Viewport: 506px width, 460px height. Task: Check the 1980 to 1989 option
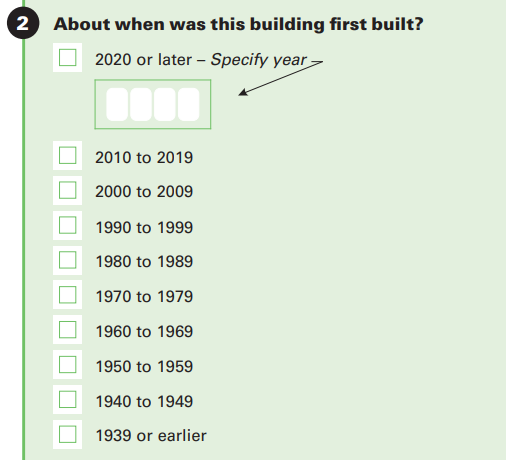click(67, 260)
